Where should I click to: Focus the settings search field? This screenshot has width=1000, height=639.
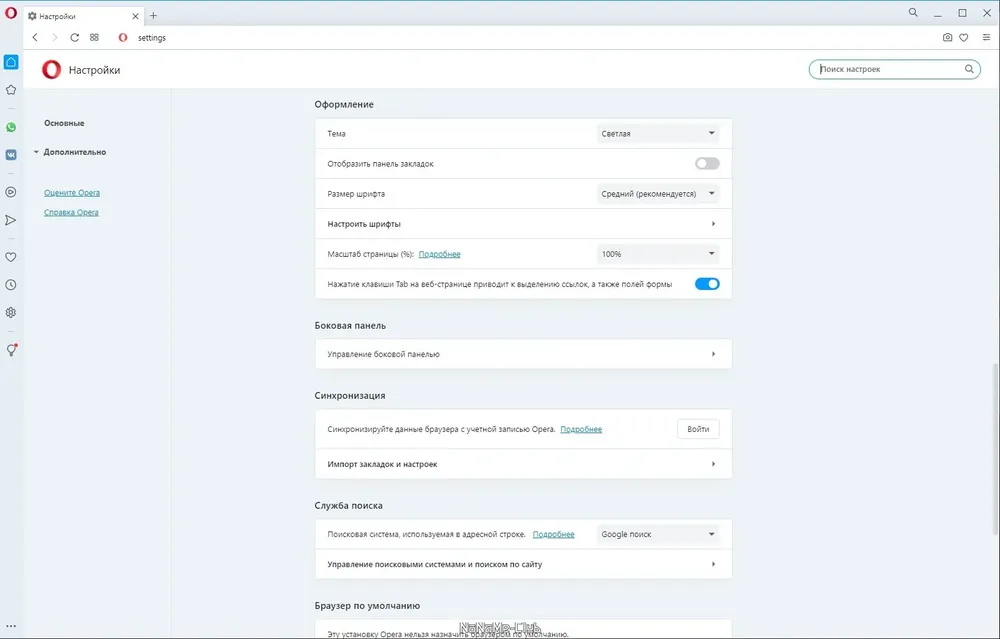[x=888, y=70]
